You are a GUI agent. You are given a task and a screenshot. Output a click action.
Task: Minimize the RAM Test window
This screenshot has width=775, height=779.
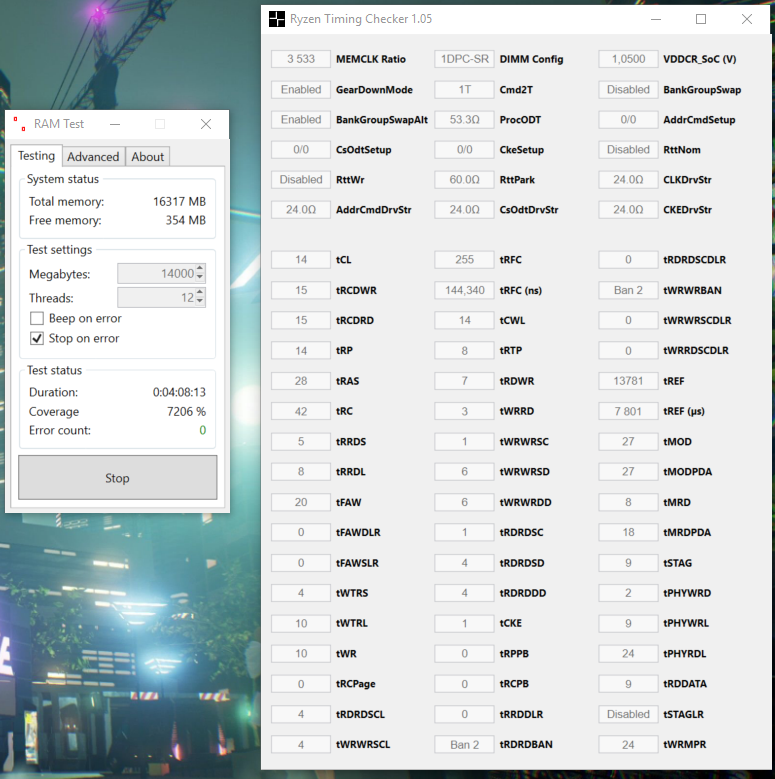[x=115, y=124]
